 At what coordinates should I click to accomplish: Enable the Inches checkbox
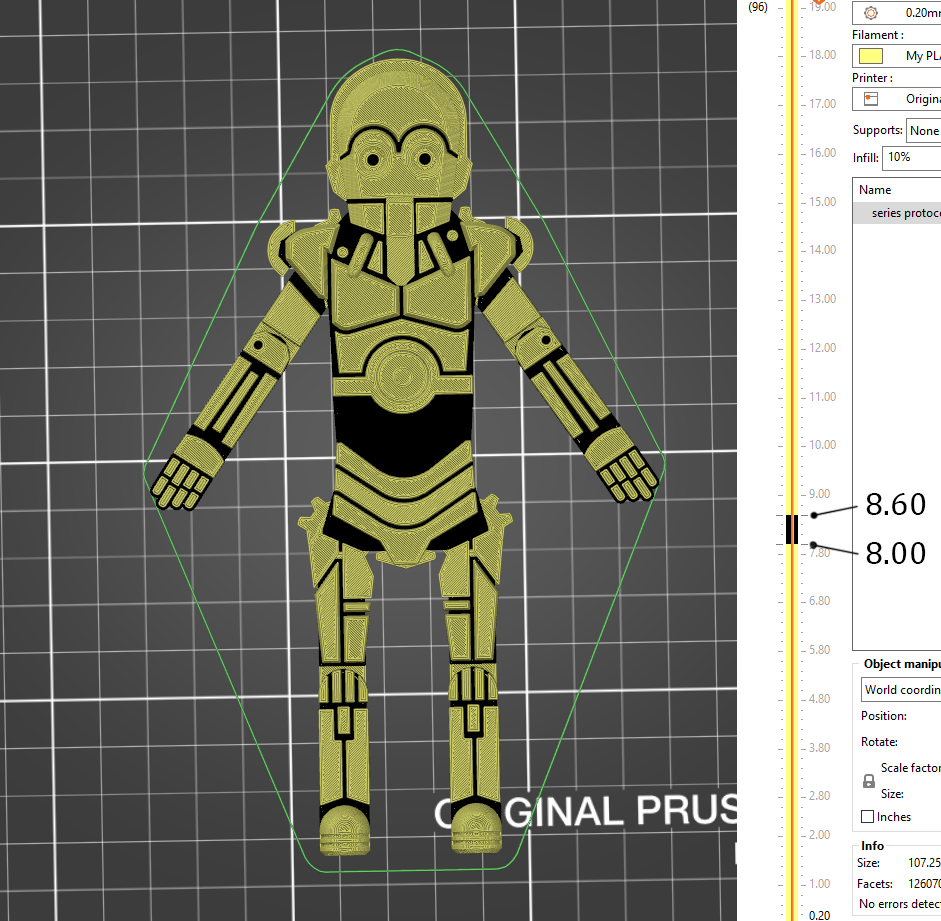867,817
